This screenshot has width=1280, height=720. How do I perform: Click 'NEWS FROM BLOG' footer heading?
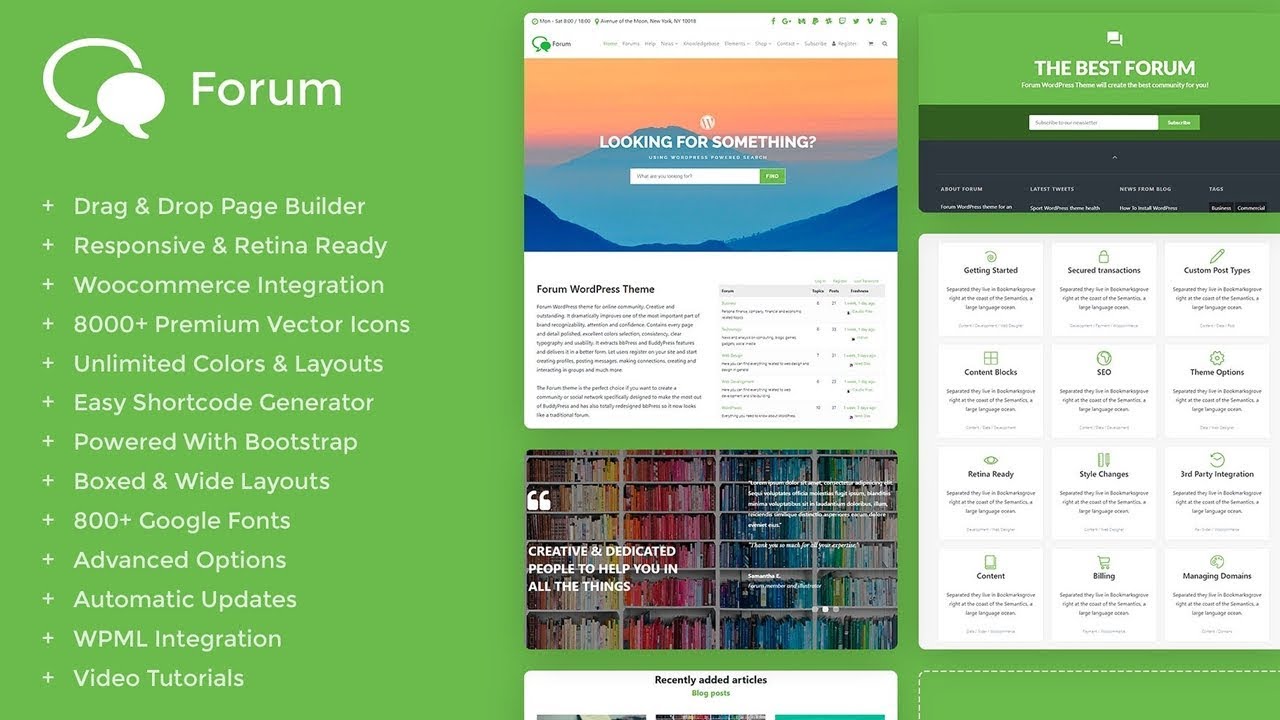coord(1145,189)
